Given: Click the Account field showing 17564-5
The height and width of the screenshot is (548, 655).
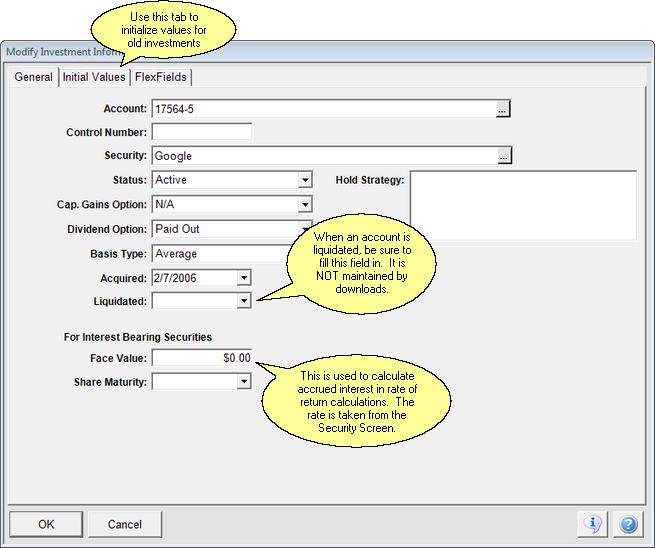Looking at the screenshot, I should click(322, 108).
